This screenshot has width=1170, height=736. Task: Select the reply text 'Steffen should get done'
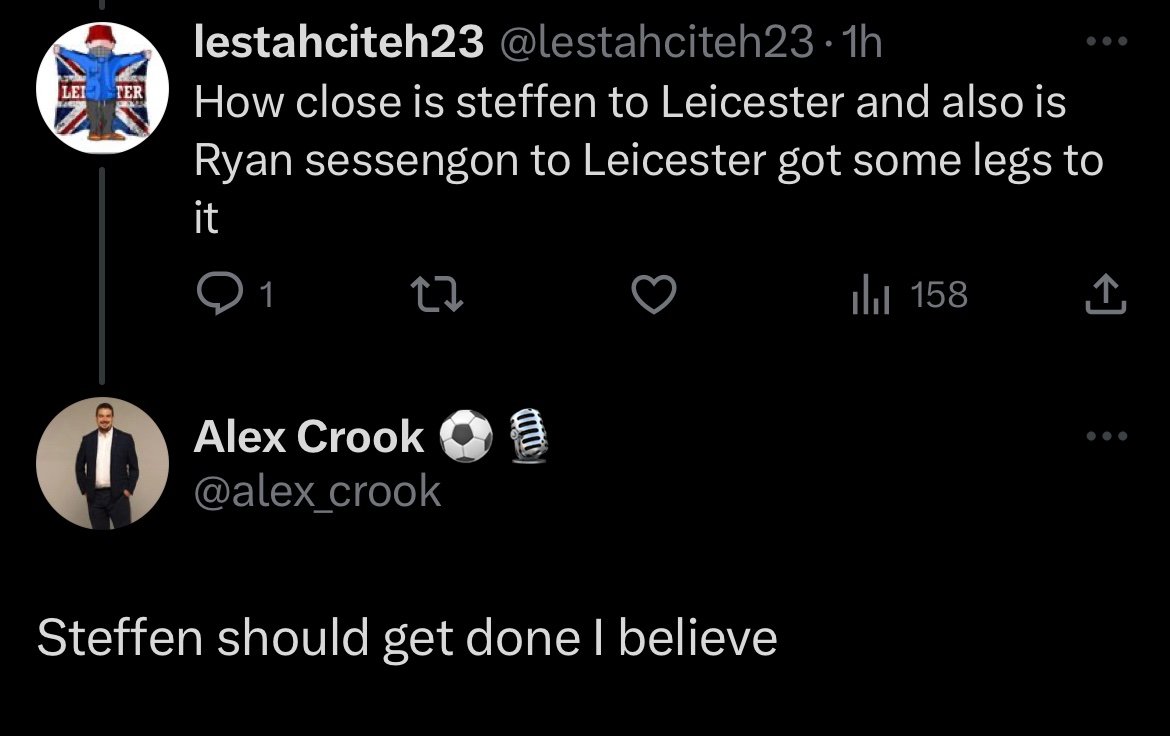pos(308,639)
